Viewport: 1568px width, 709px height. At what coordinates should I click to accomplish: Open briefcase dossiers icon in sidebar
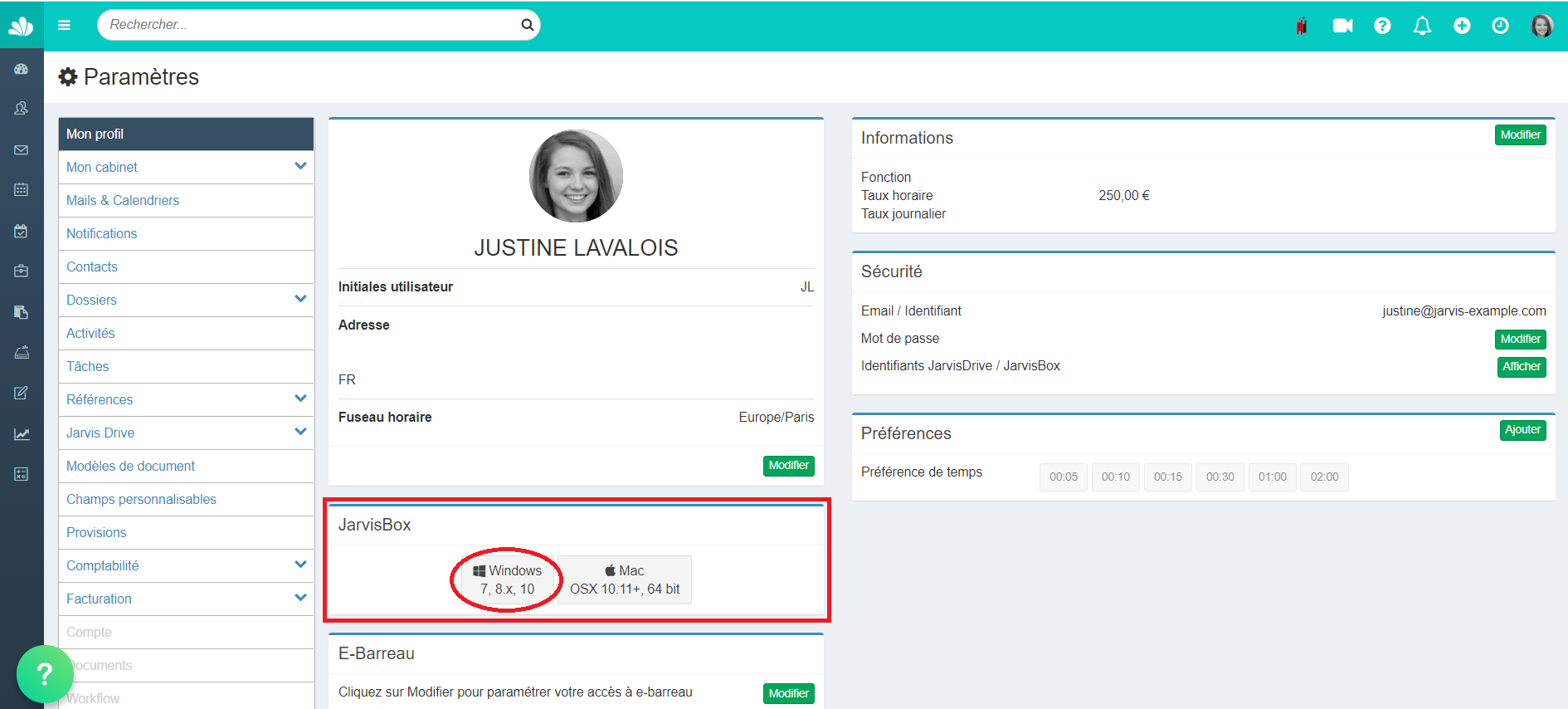[22, 271]
